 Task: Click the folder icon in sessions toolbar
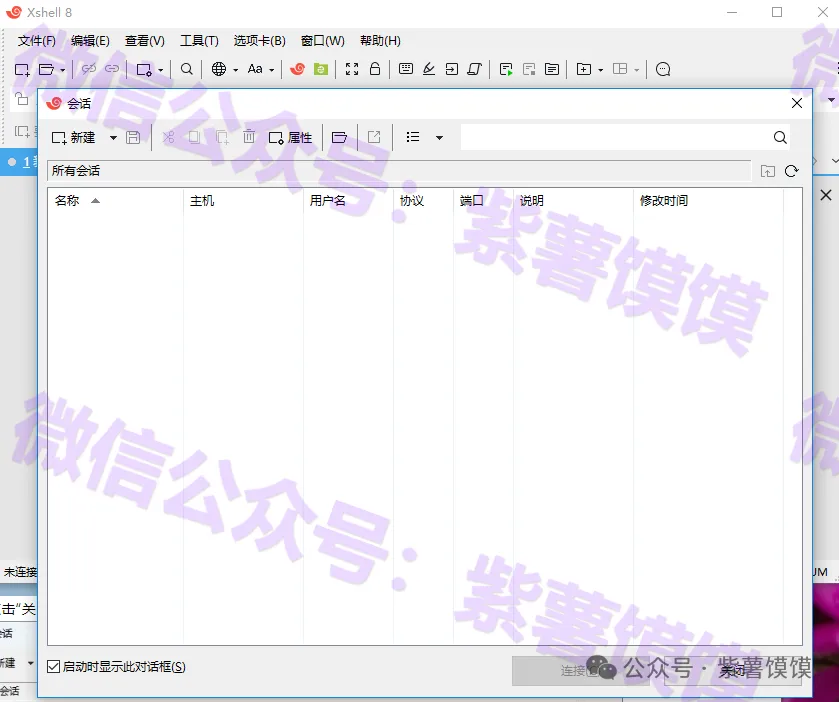pyautogui.click(x=340, y=137)
